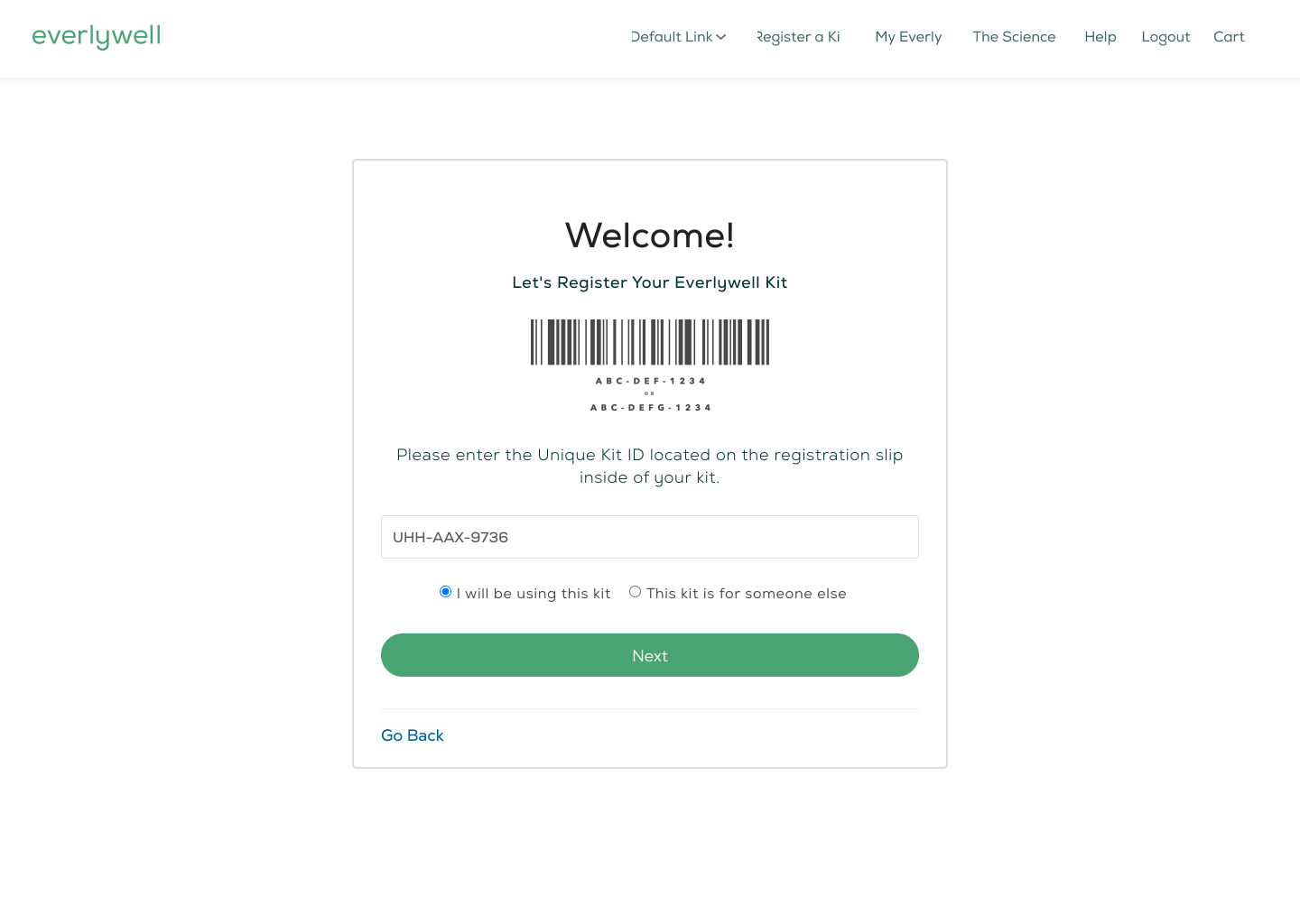Go to My Everly

point(908,37)
